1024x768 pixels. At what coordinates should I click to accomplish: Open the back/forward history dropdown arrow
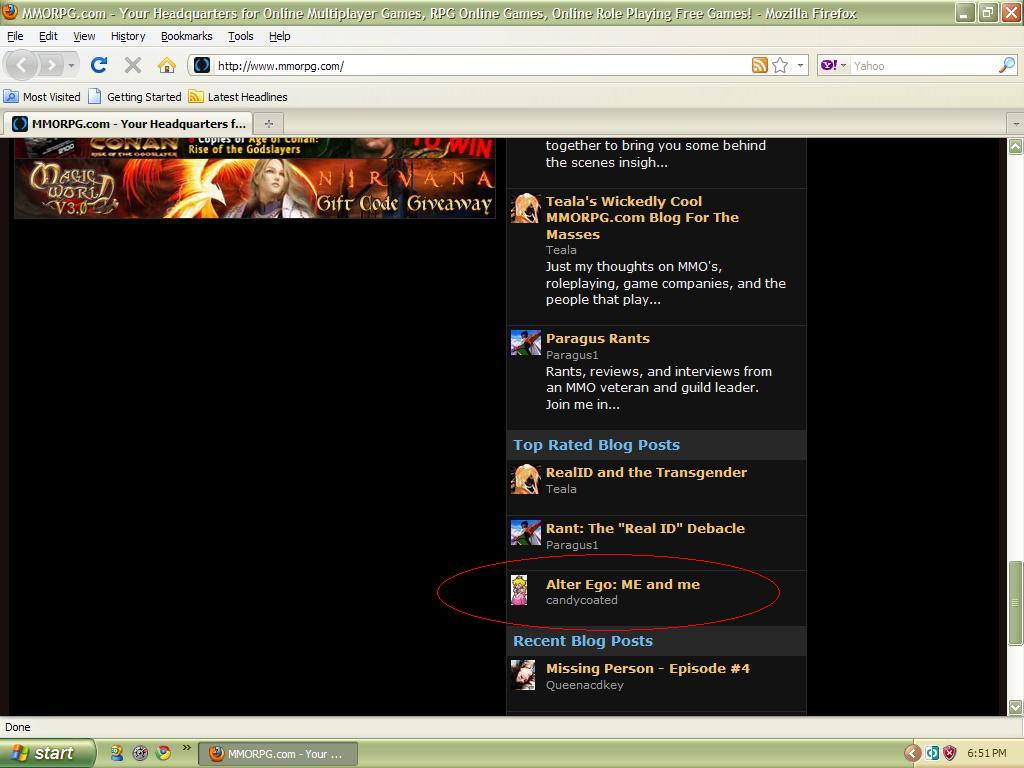tap(71, 65)
